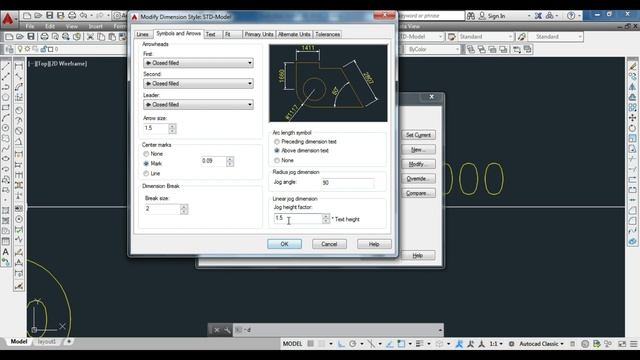The width and height of the screenshot is (640, 360).
Task: Click the New icon in quick access toolbar
Action: 27,16
